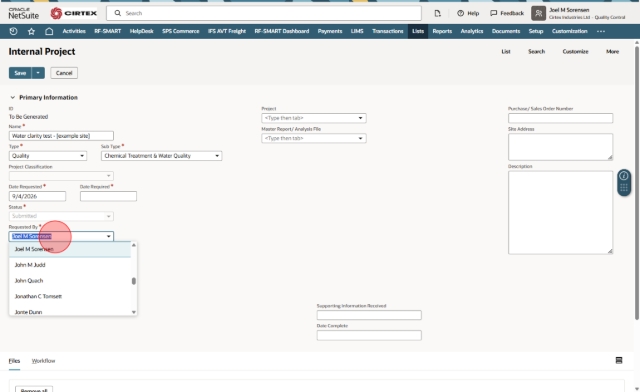Click the Date Required field
This screenshot has width=640, height=392.
click(108, 196)
